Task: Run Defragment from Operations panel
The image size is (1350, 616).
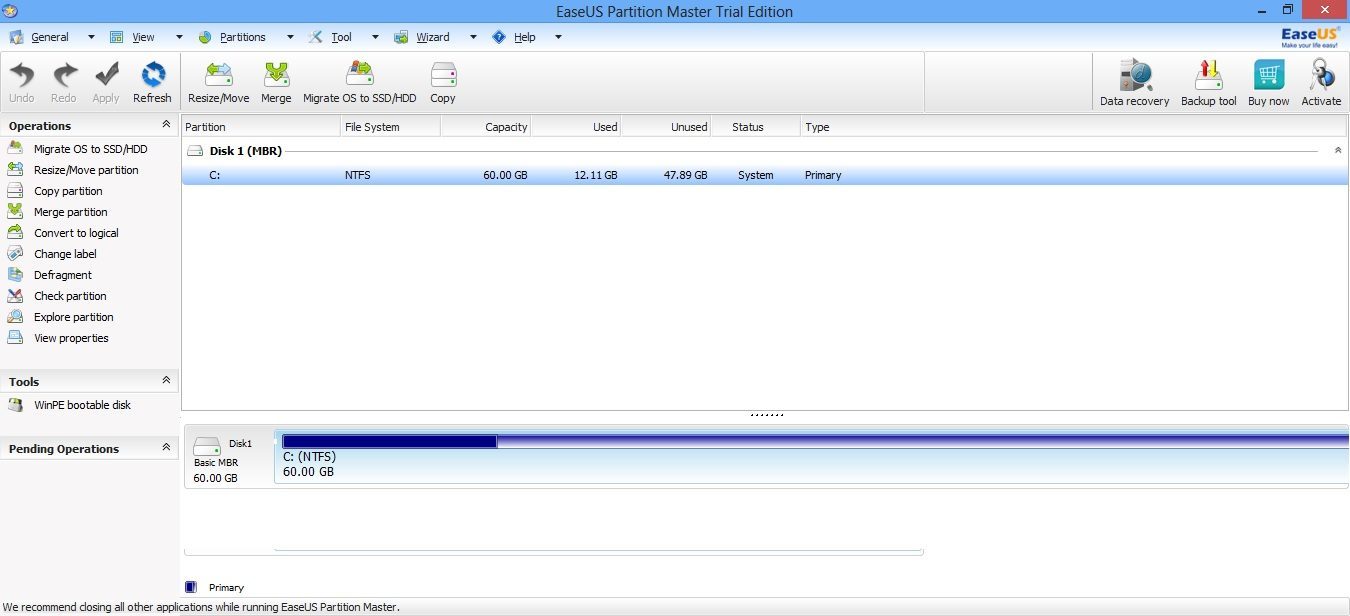Action: [63, 275]
